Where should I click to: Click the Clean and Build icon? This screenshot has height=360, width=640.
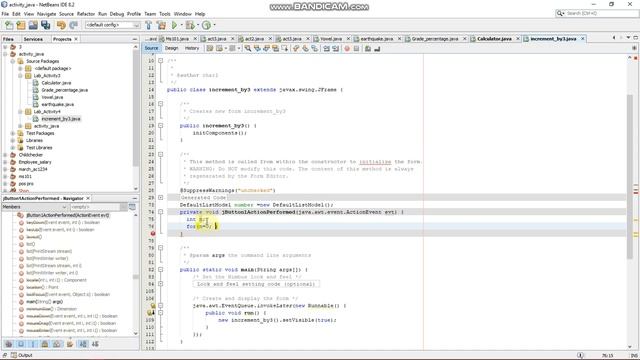pyautogui.click(x=162, y=25)
